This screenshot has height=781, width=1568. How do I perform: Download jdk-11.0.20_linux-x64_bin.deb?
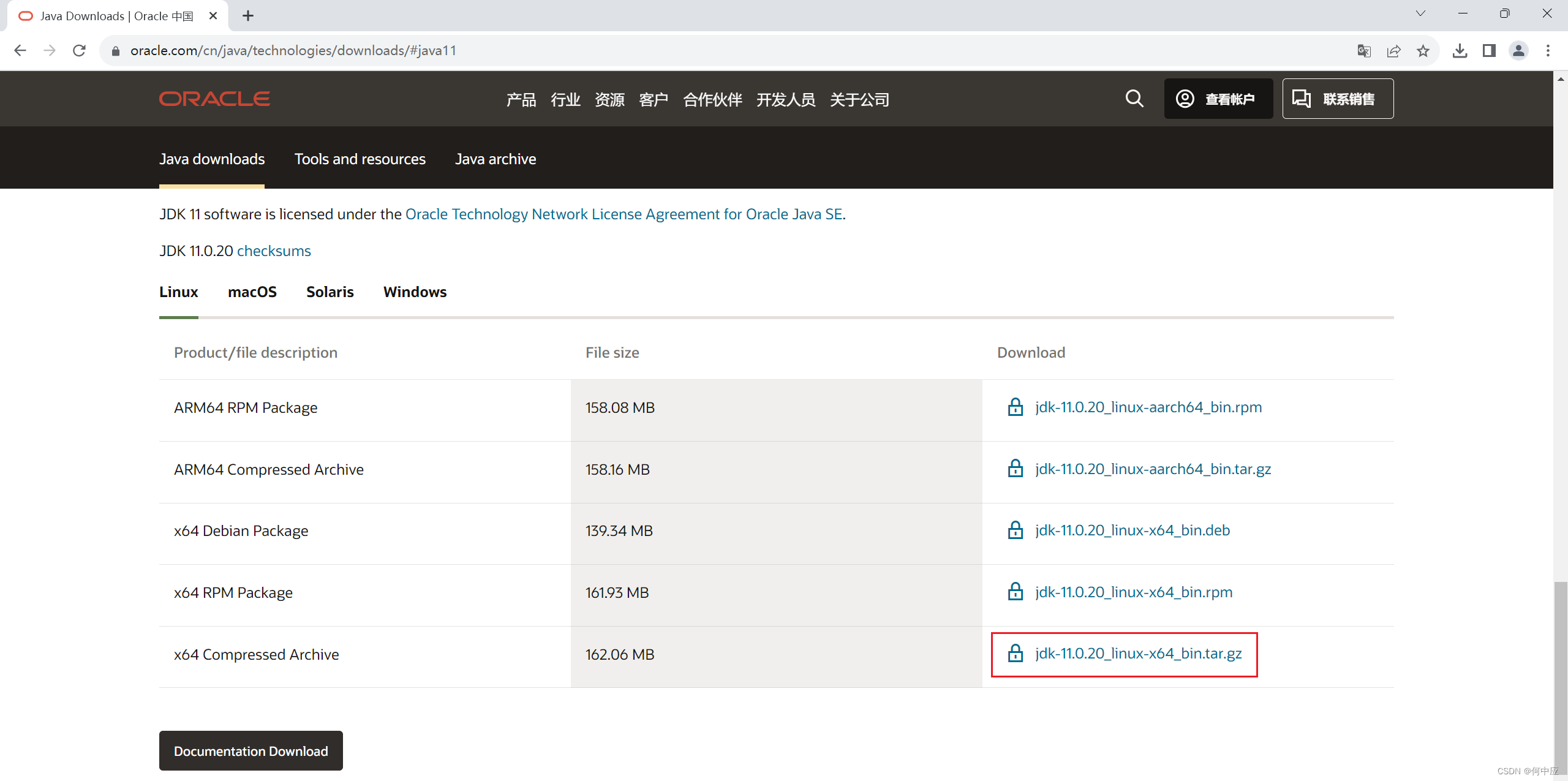click(x=1133, y=530)
